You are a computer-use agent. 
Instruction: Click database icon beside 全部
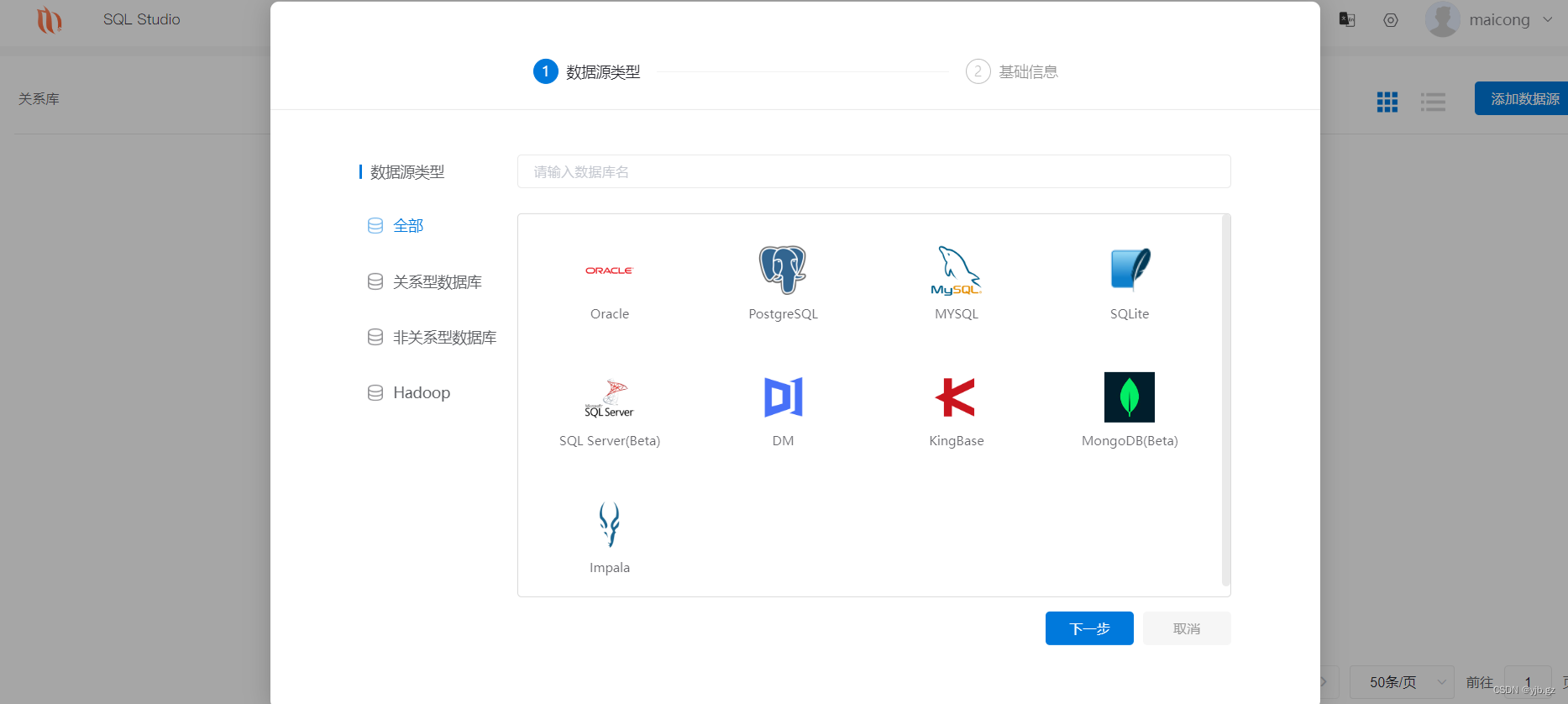pos(375,226)
